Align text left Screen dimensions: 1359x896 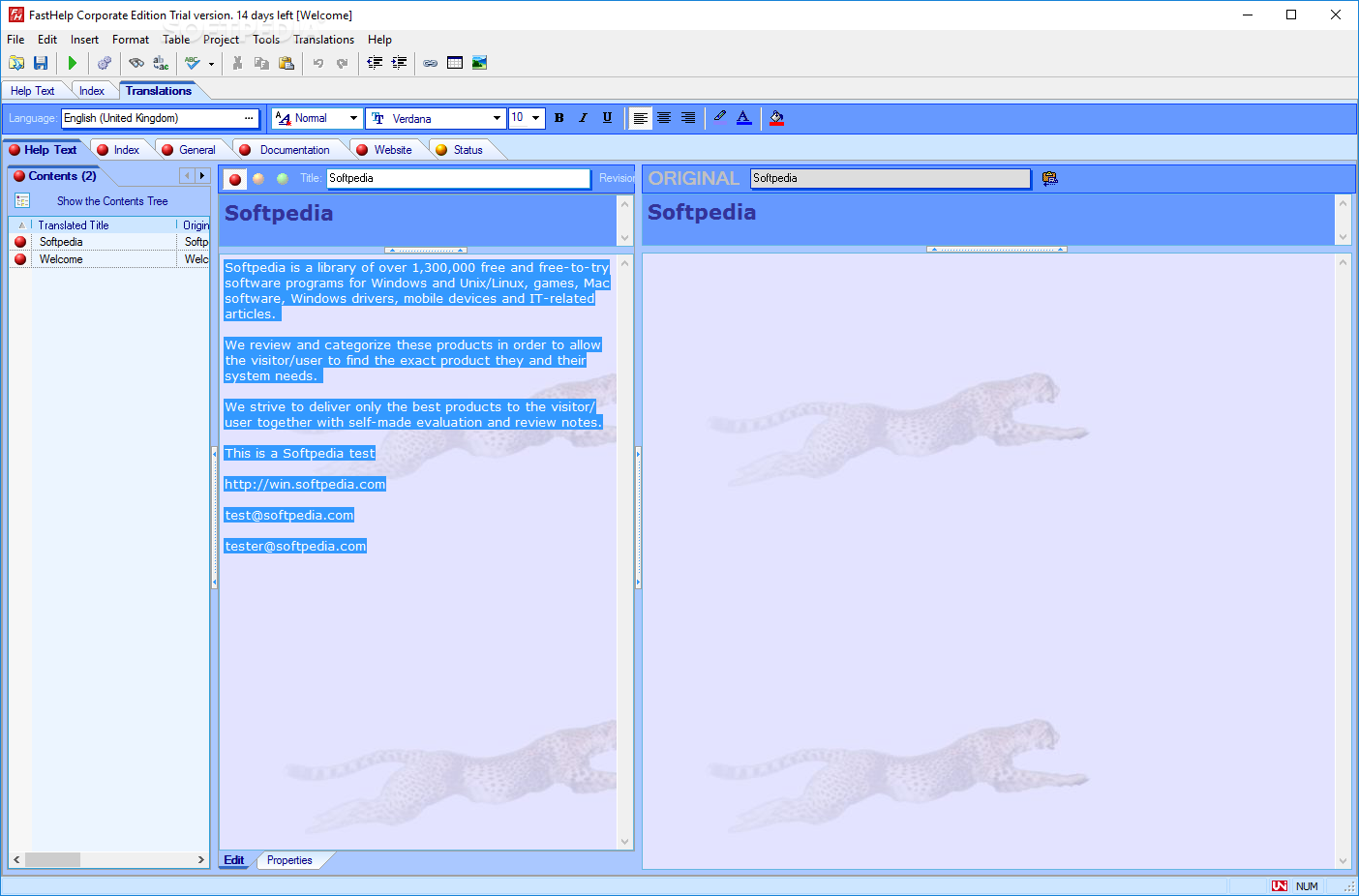pos(640,118)
